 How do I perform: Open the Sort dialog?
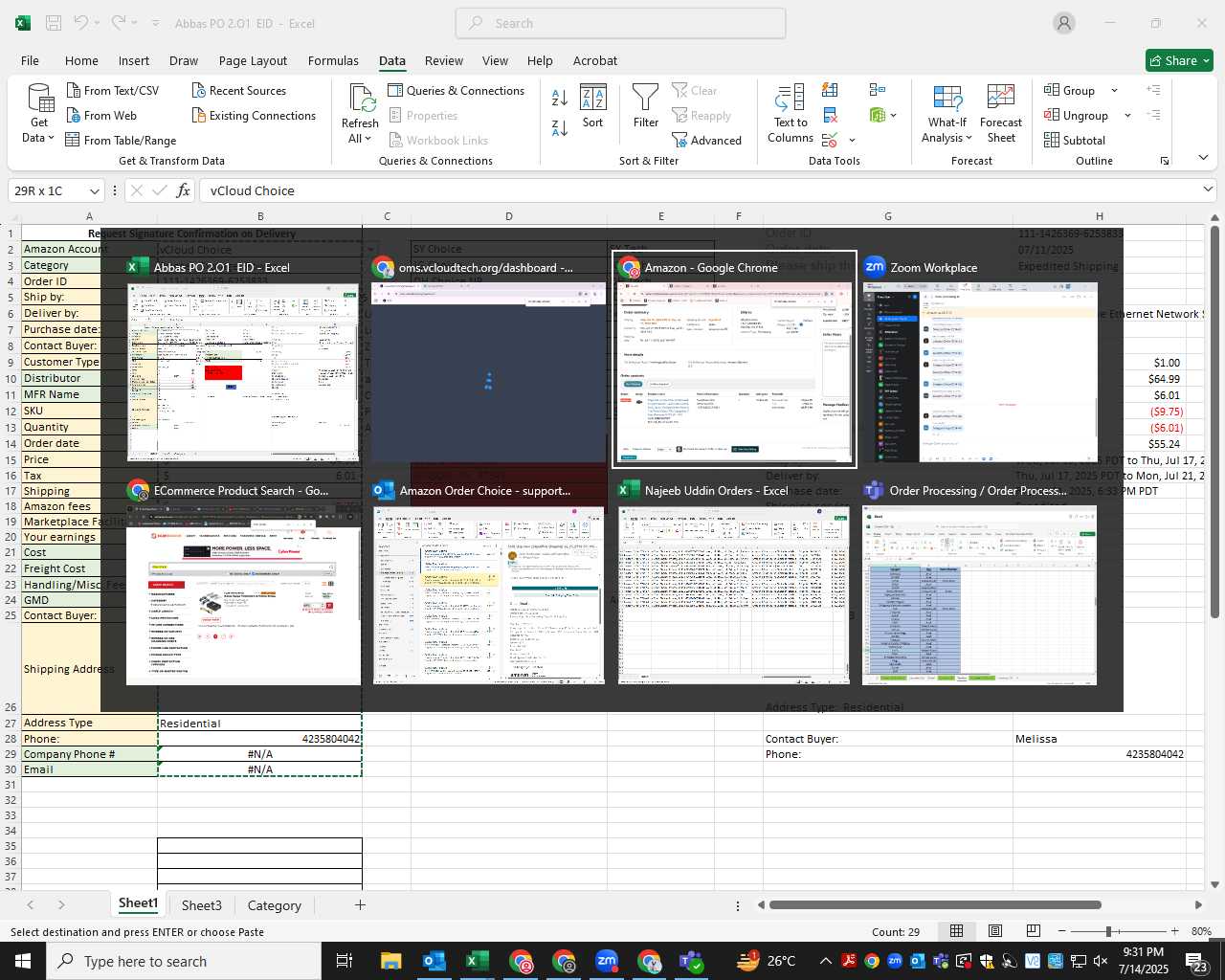coord(593,105)
